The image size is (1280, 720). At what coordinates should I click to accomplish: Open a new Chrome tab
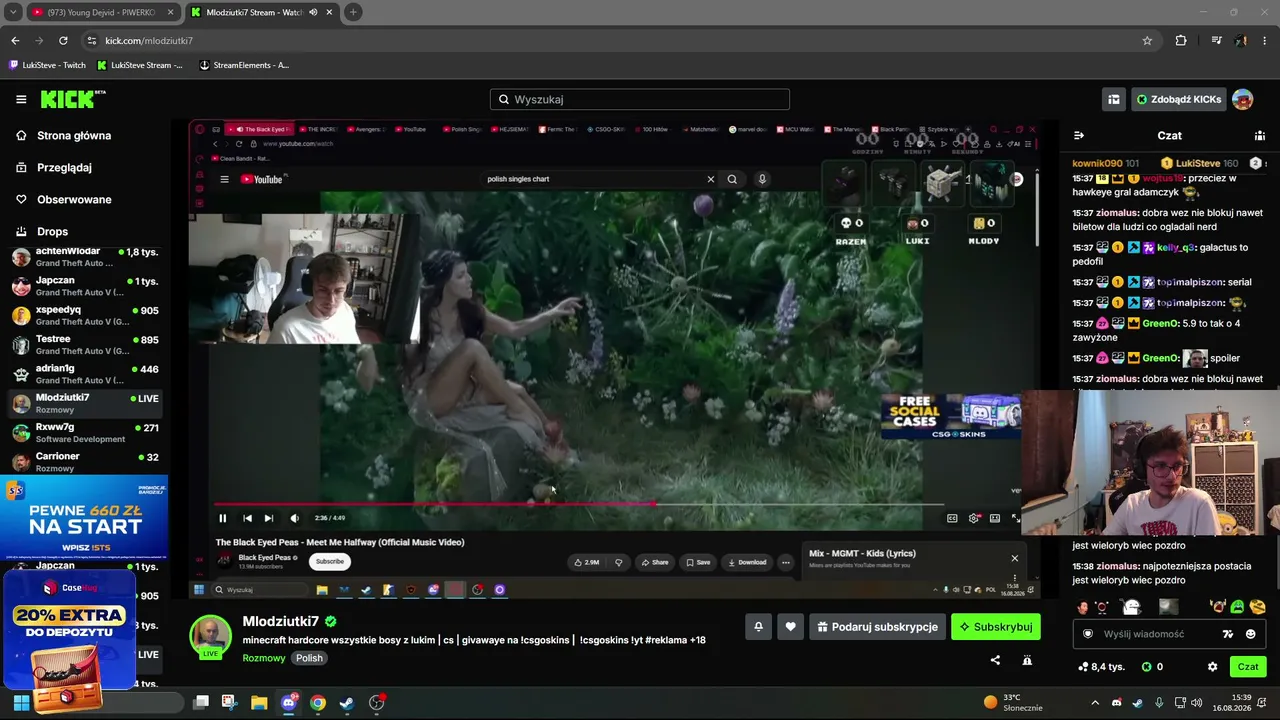[x=353, y=12]
